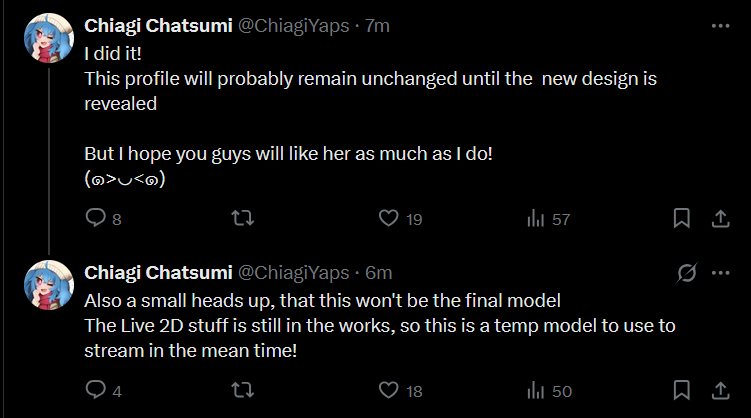Screen dimensions: 751x418
Task: Open more options for the first tweet
Action: (720, 26)
